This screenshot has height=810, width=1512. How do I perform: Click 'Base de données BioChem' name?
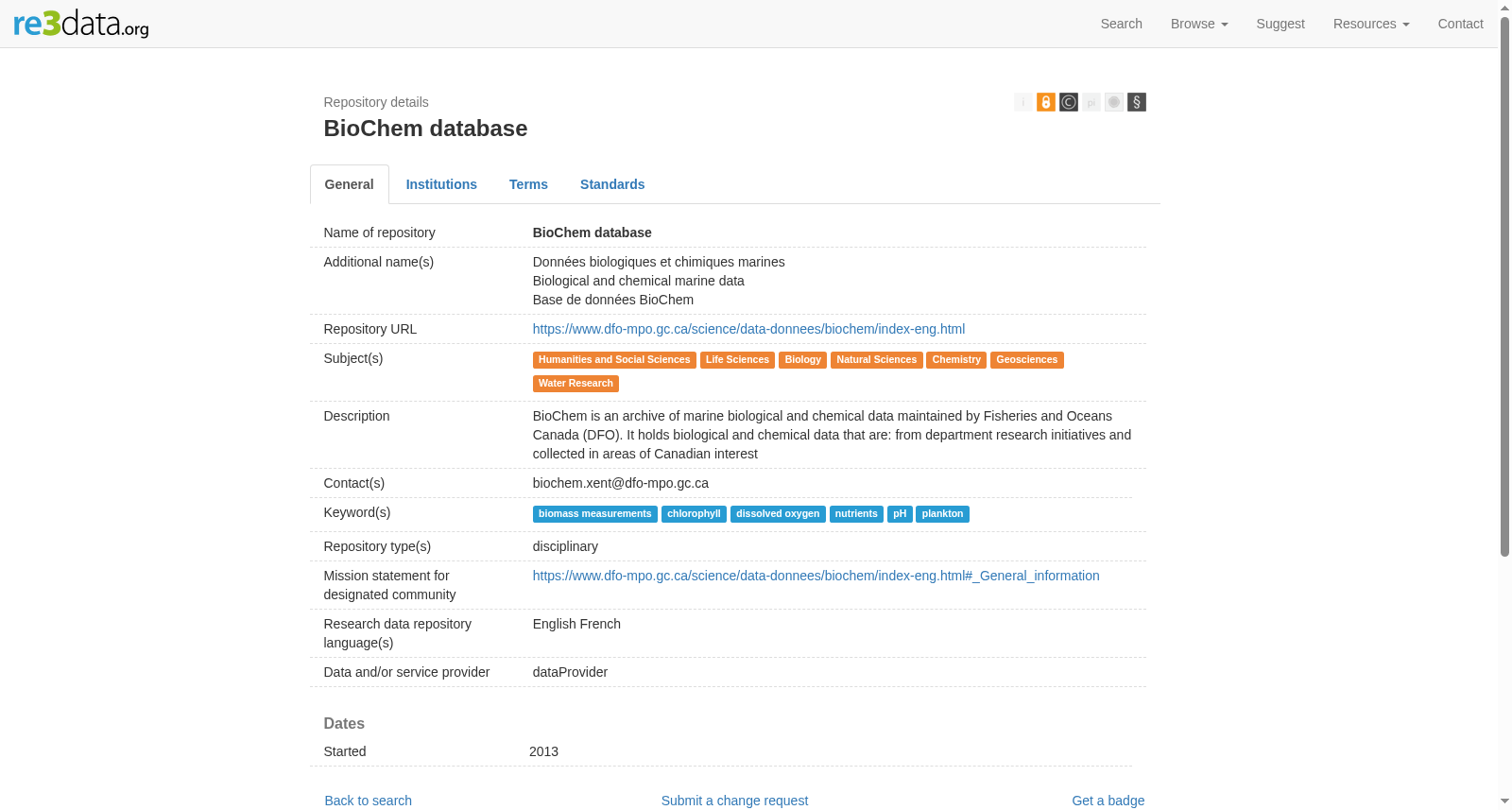(x=613, y=300)
